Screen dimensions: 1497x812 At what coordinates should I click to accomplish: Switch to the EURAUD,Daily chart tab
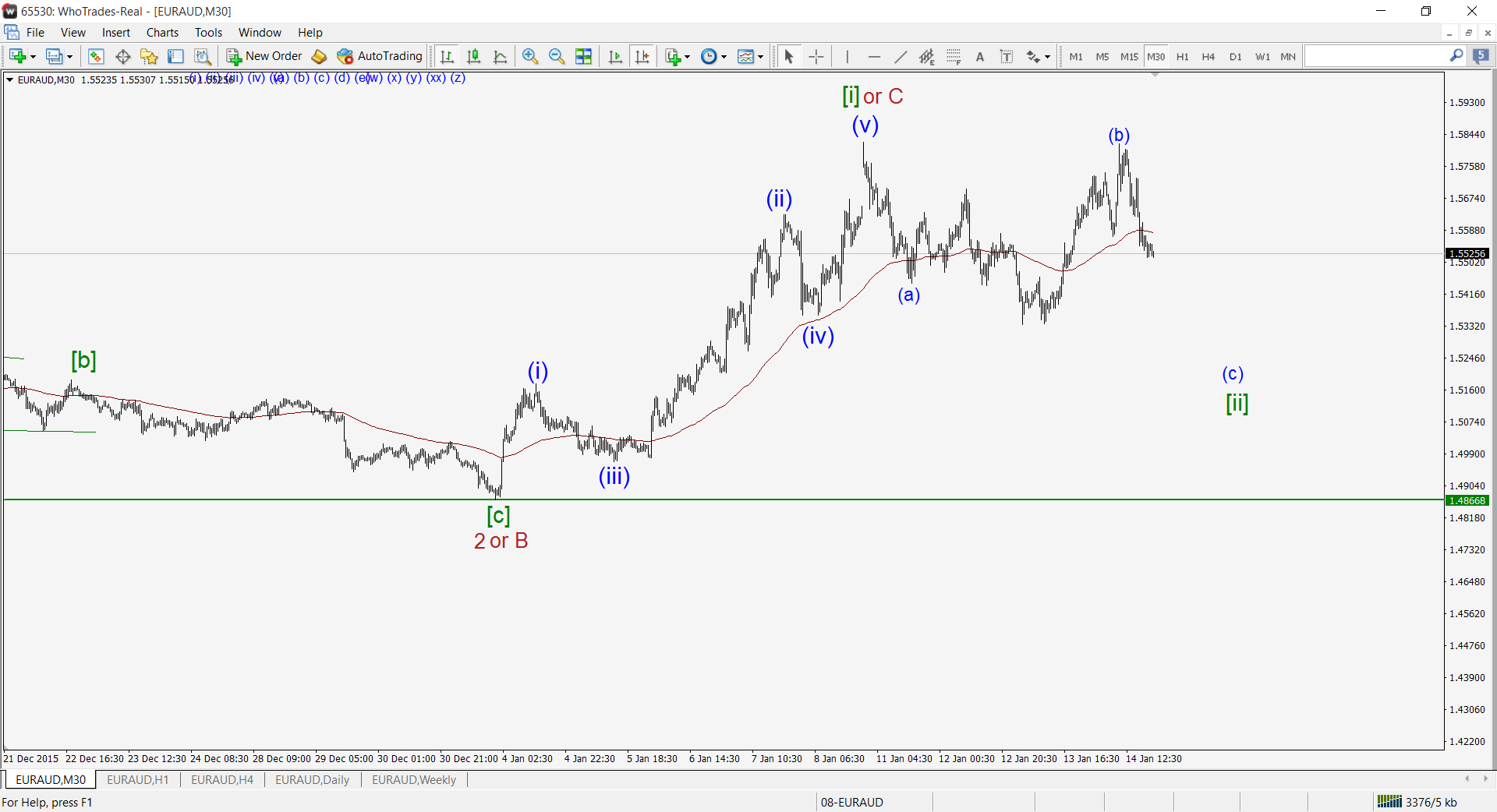click(312, 780)
